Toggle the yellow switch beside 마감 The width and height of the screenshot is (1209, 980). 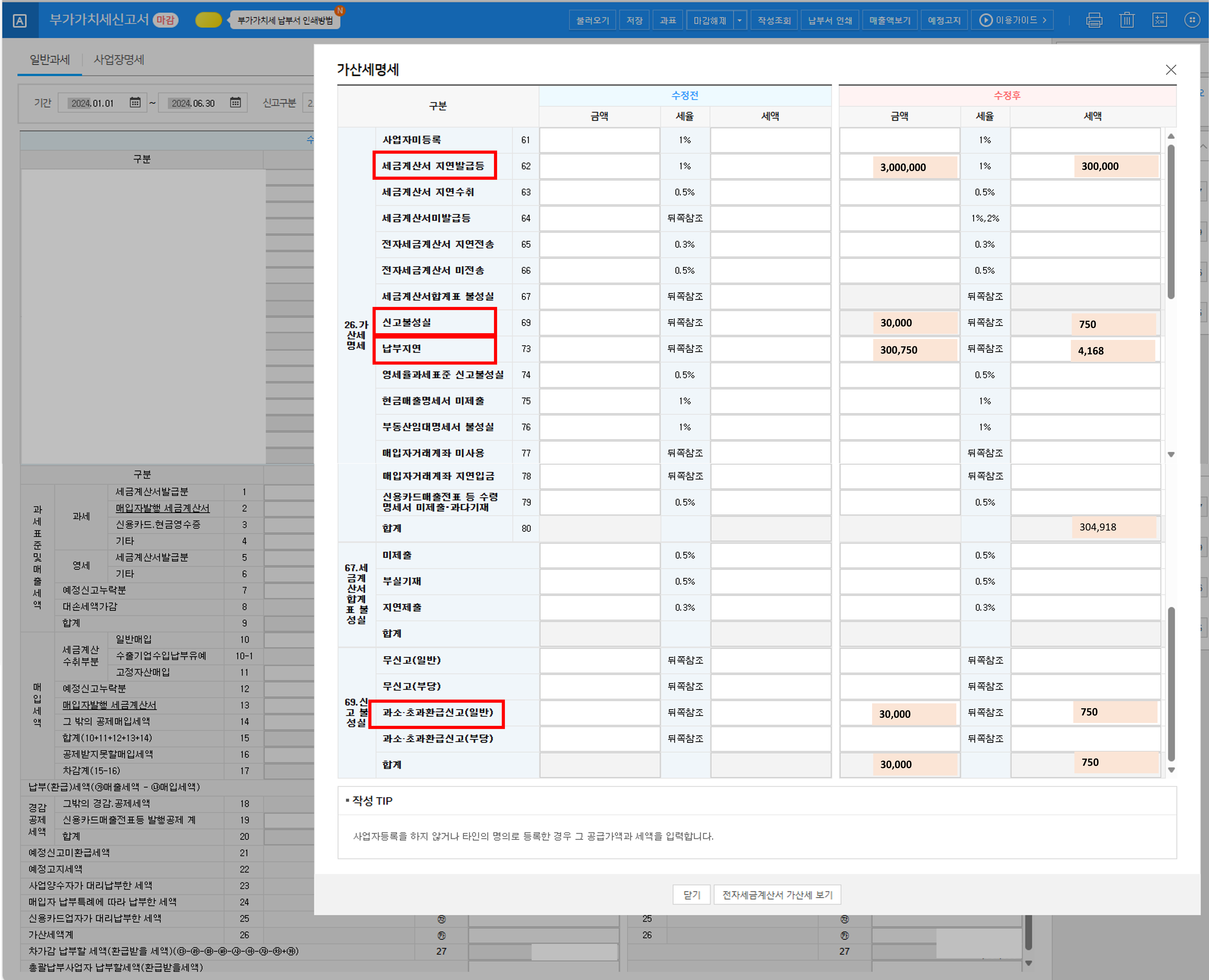208,20
